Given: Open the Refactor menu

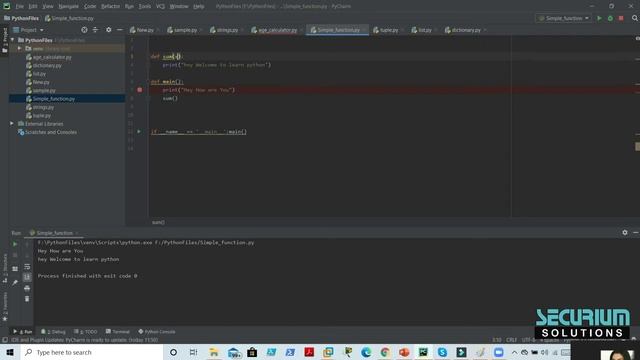Looking at the screenshot, I should click(111, 6).
